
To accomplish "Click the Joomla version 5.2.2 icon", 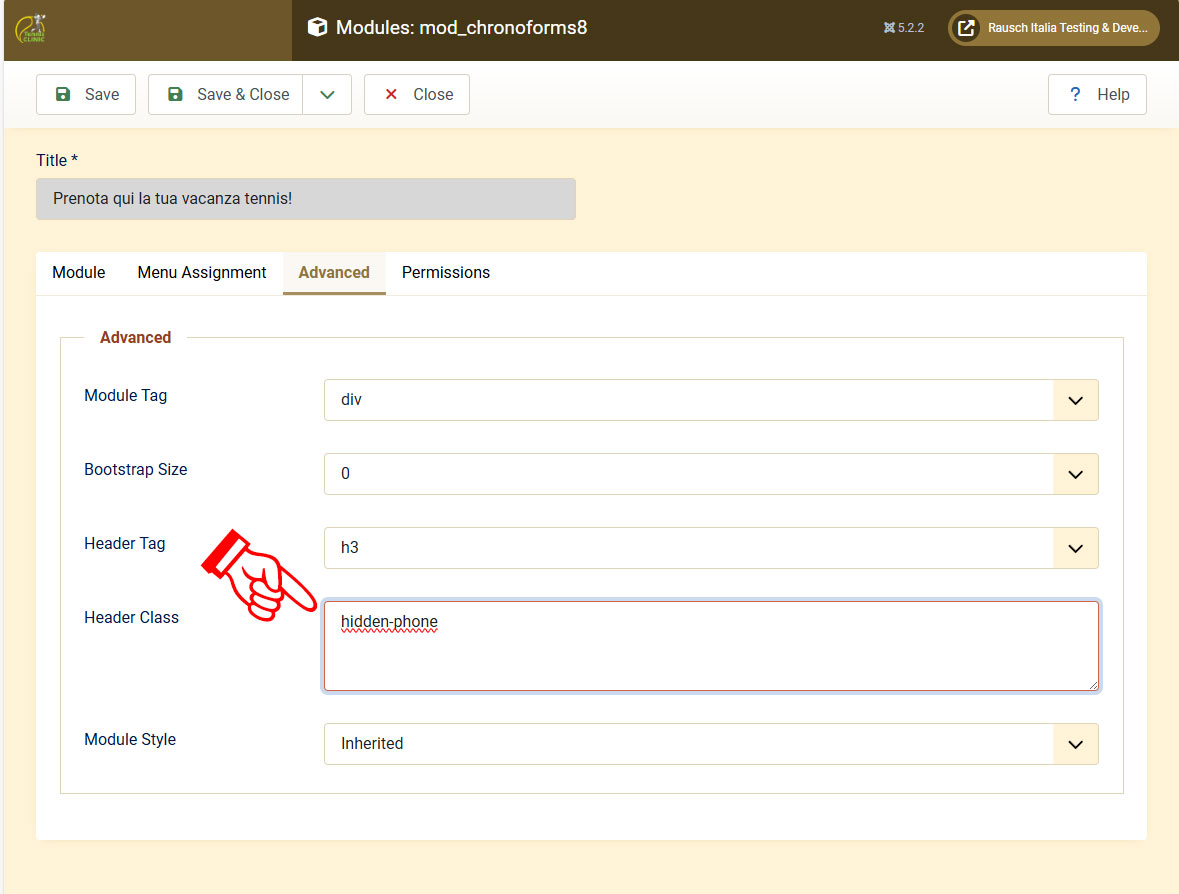I will 889,28.
